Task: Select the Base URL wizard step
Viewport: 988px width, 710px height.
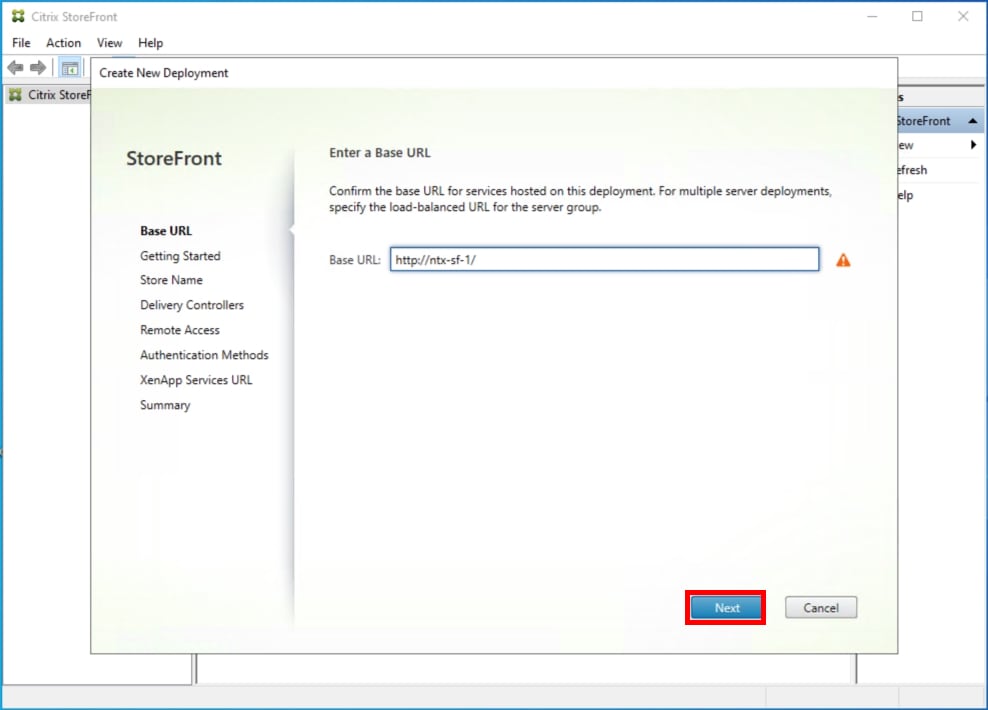Action: (x=166, y=231)
